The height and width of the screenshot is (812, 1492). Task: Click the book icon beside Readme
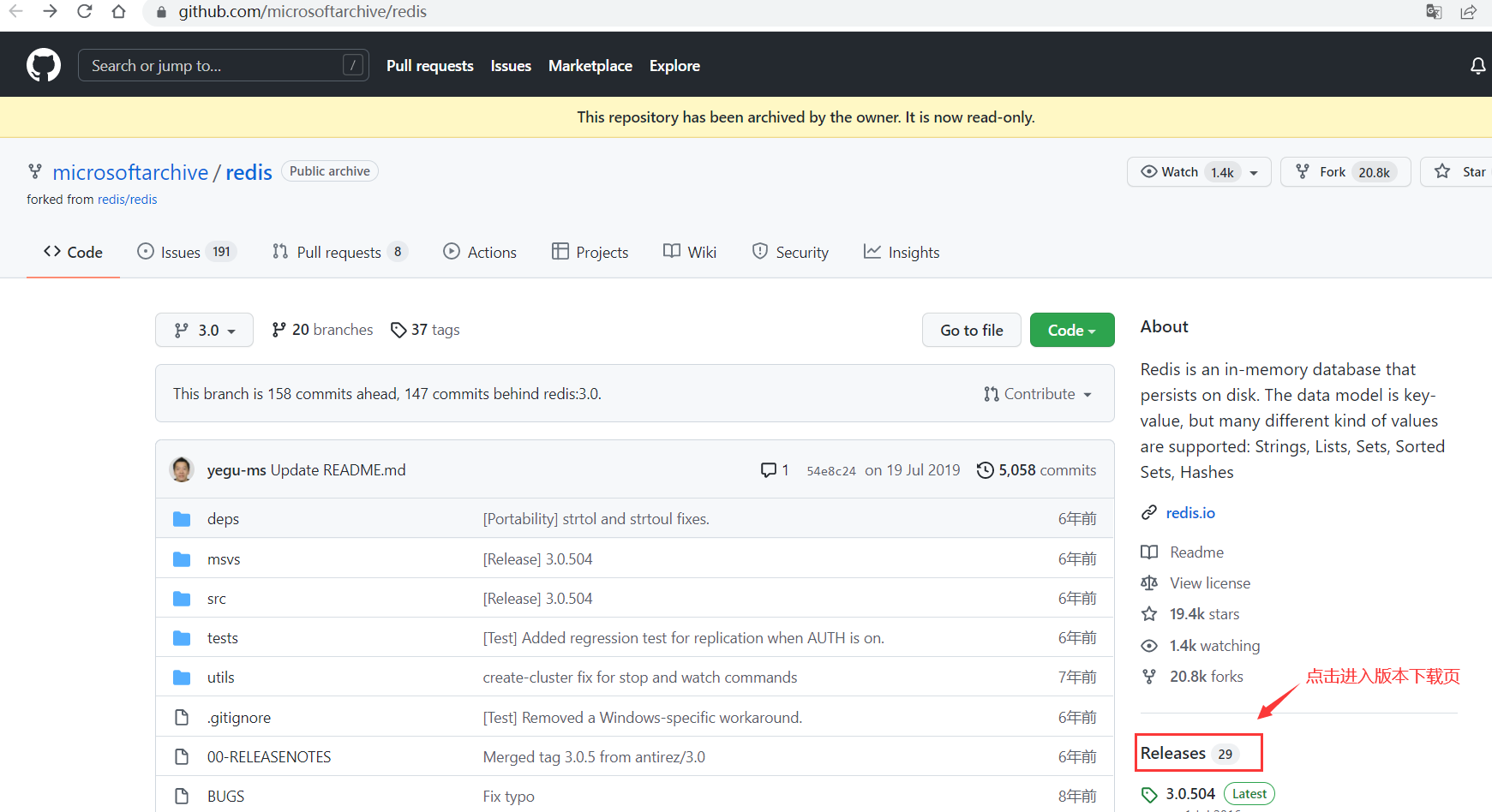coord(1149,552)
